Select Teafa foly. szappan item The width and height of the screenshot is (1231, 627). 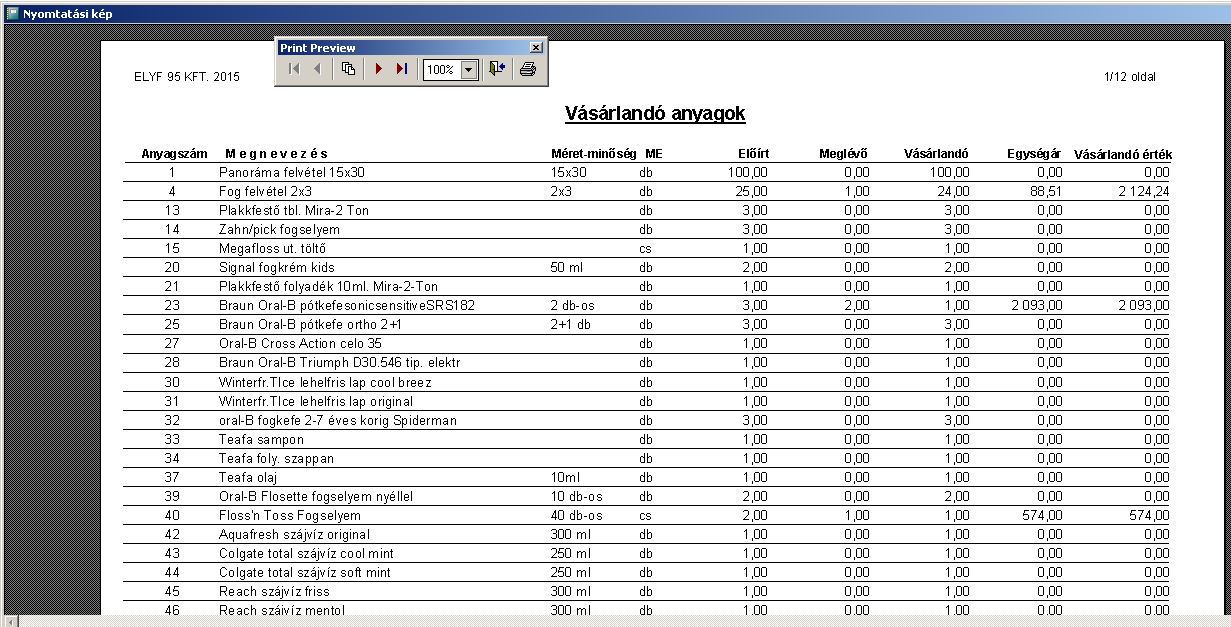click(277, 458)
